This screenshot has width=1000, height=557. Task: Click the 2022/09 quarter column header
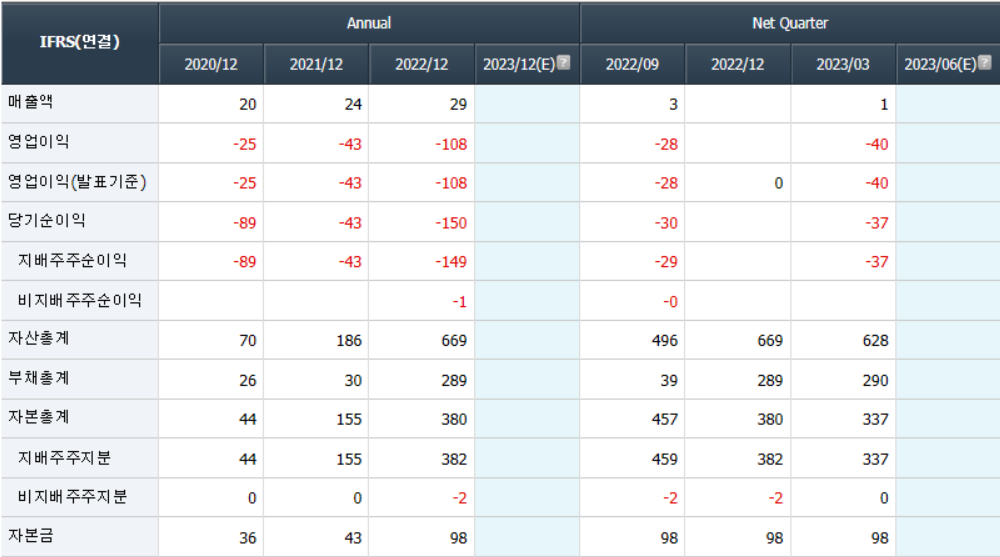[x=632, y=64]
